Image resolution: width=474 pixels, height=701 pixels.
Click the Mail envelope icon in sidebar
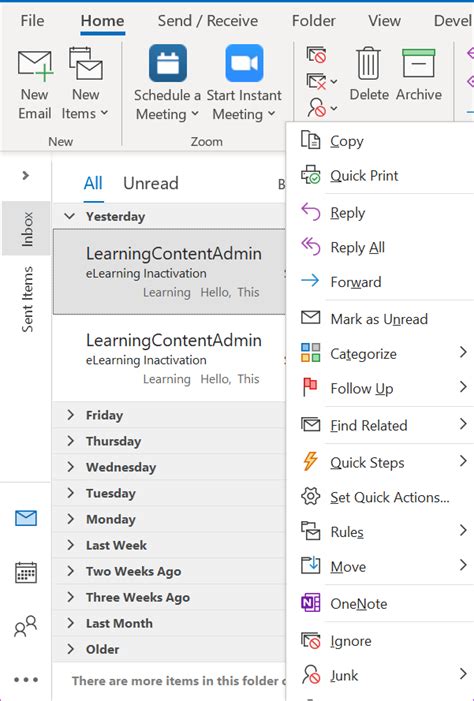point(26,519)
